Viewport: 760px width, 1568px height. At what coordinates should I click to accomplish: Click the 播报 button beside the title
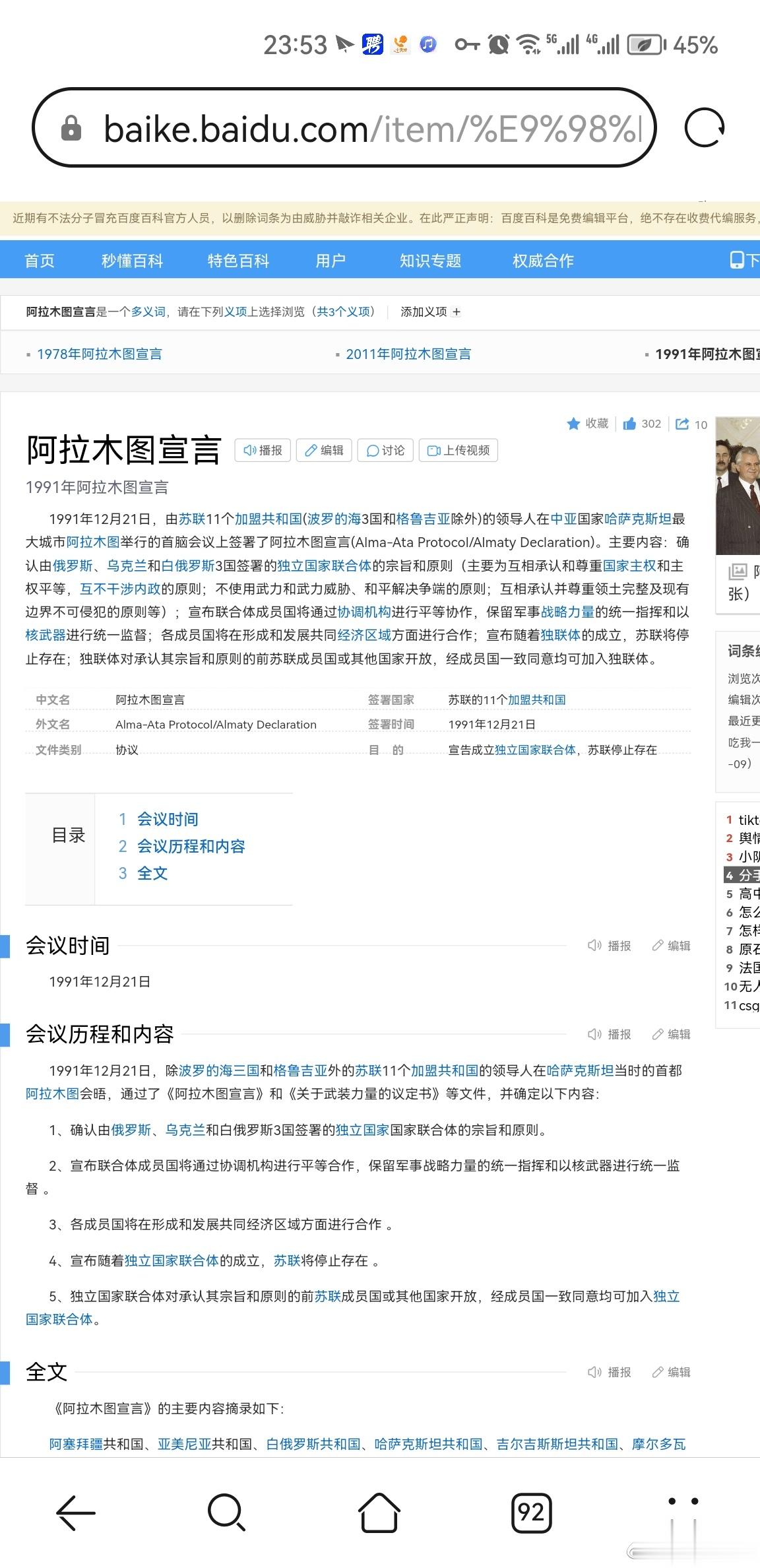click(263, 450)
